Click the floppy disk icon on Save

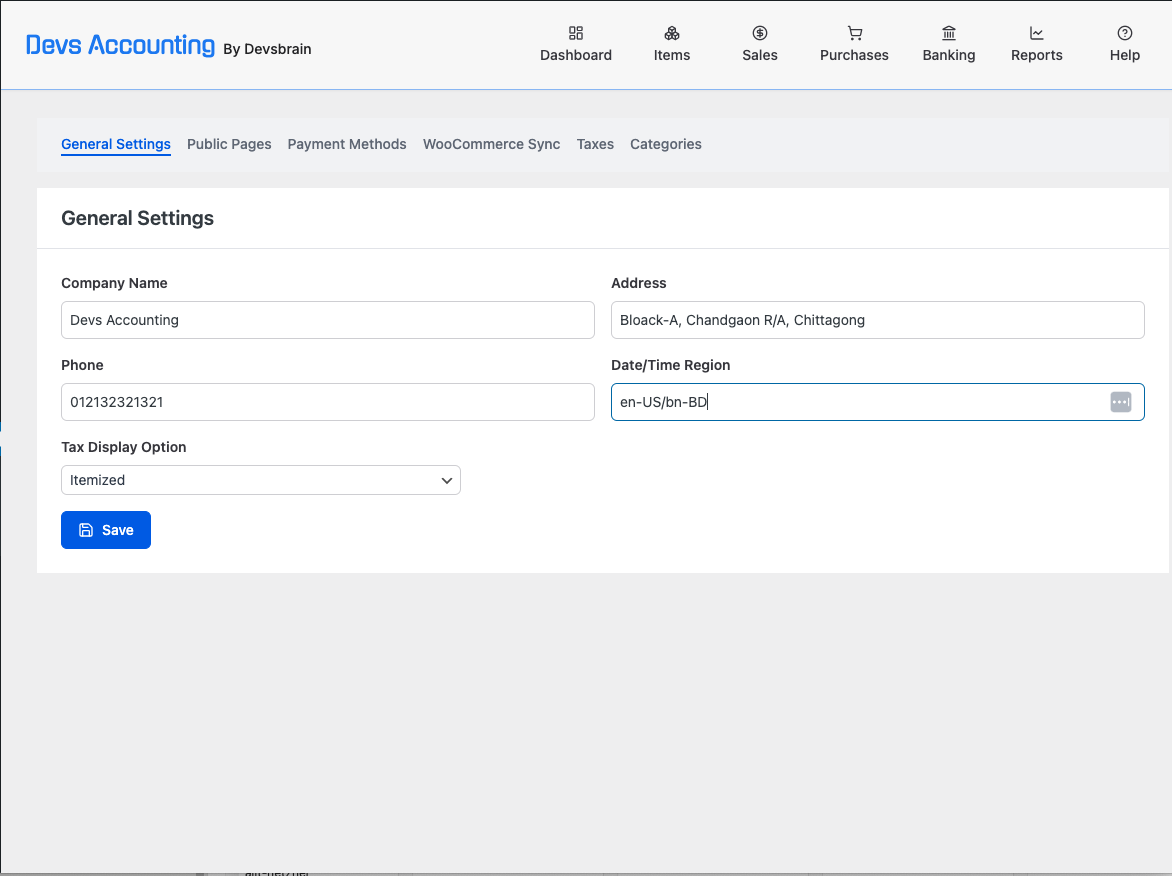pyautogui.click(x=86, y=530)
